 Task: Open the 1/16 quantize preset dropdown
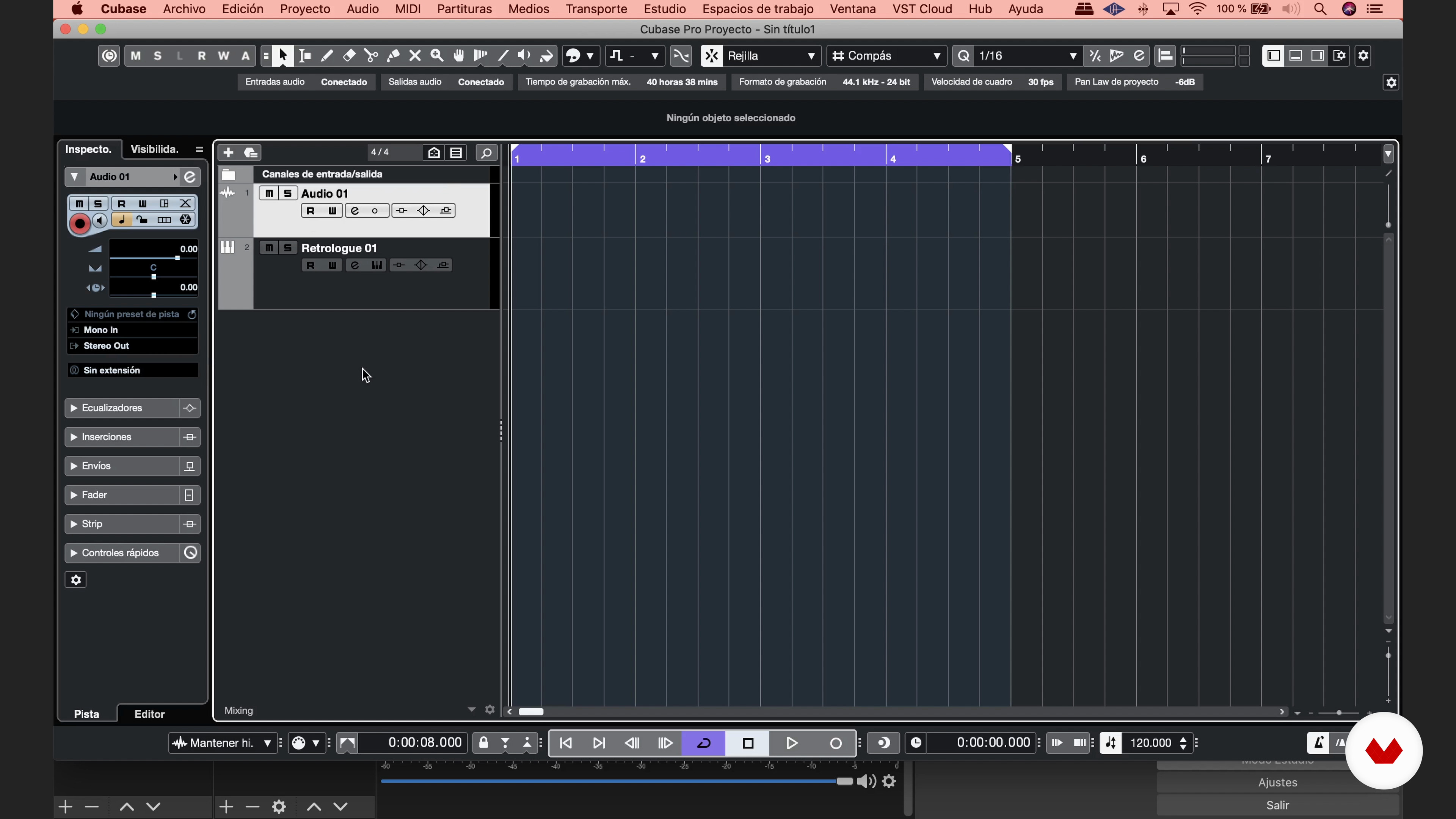point(1028,55)
